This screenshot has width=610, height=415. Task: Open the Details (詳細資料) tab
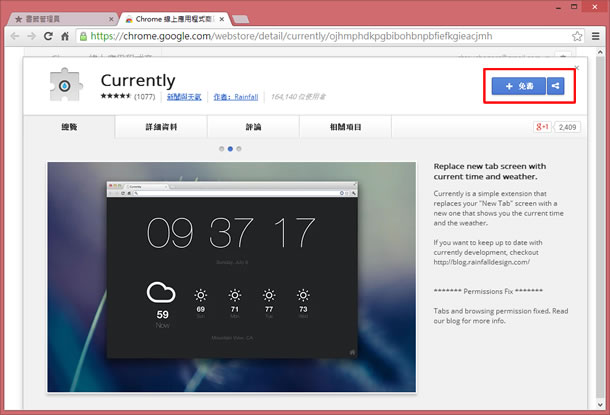tap(161, 127)
